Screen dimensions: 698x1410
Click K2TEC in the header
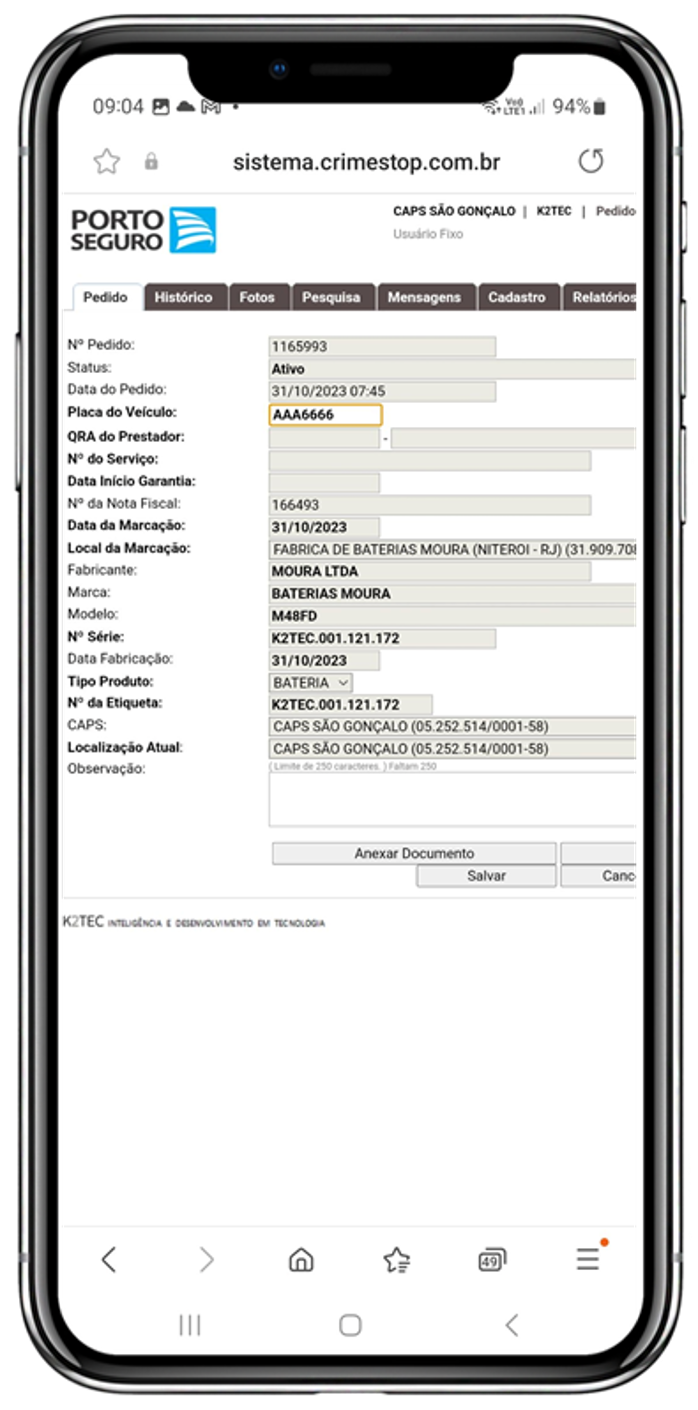tap(554, 211)
